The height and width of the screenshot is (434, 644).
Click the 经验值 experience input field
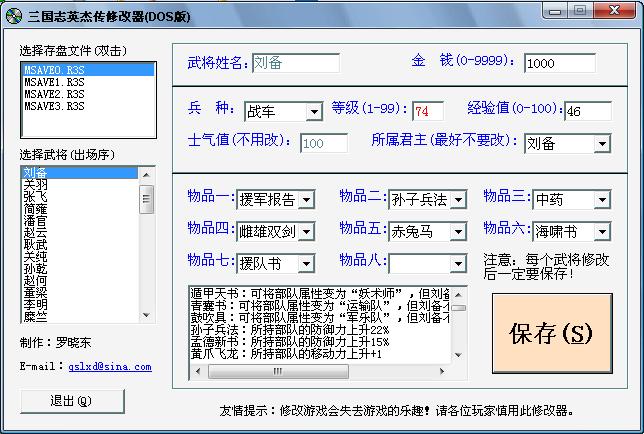coord(588,111)
